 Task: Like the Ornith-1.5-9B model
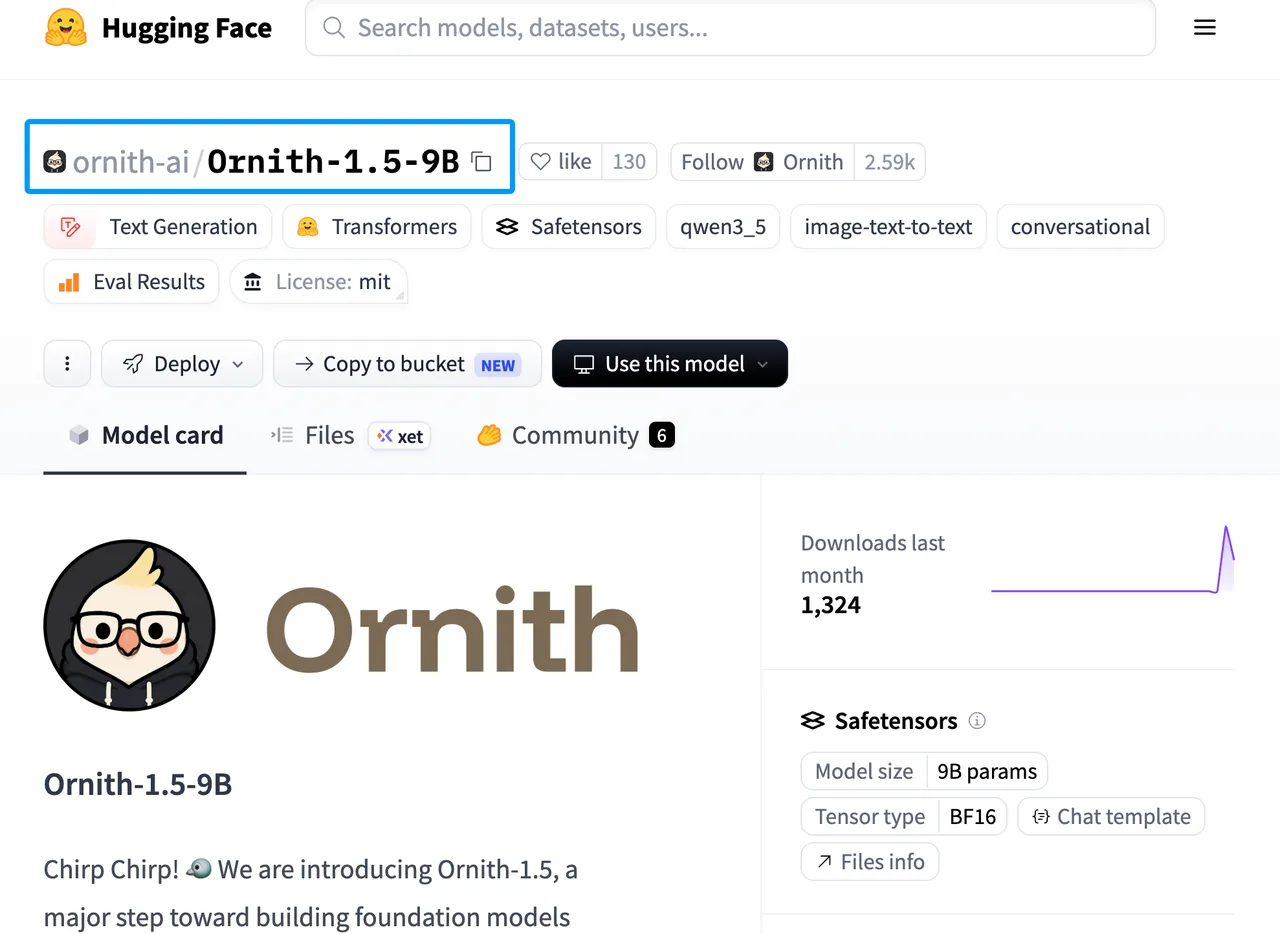pyautogui.click(x=560, y=162)
